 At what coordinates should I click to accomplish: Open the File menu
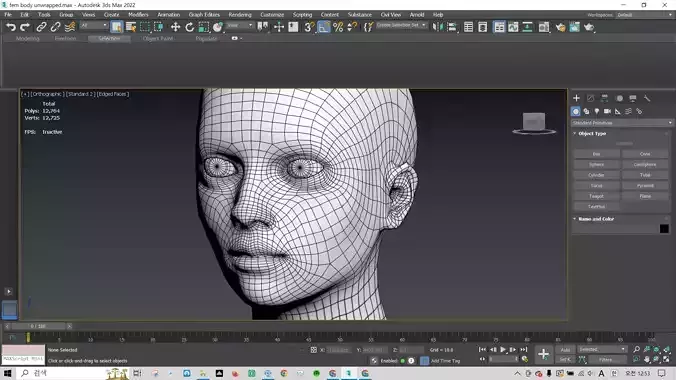tap(8, 15)
